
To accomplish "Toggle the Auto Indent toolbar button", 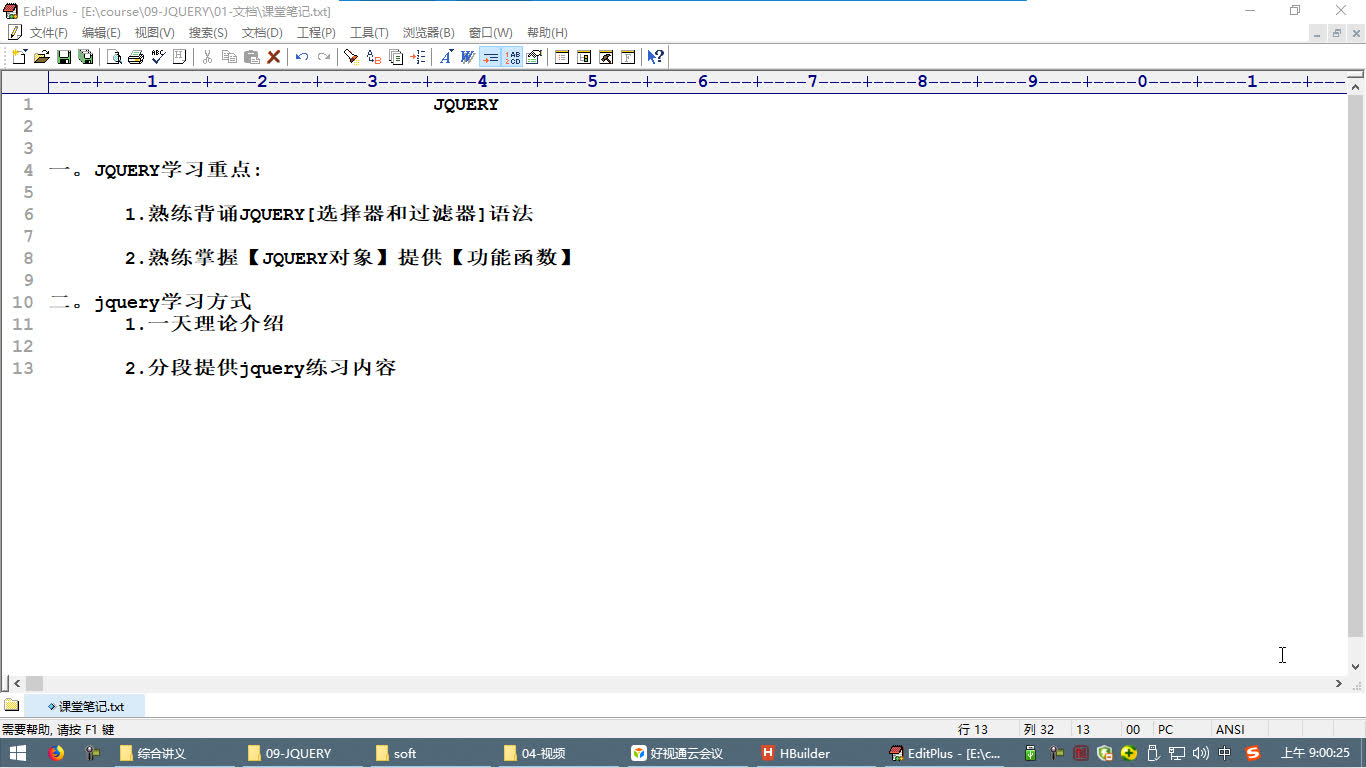I will point(490,57).
